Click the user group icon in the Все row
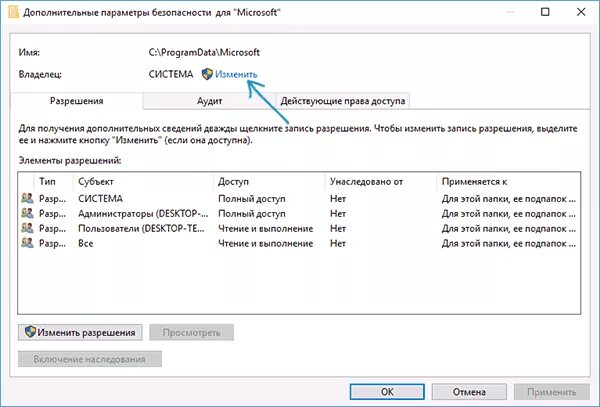600x407 pixels. point(27,243)
